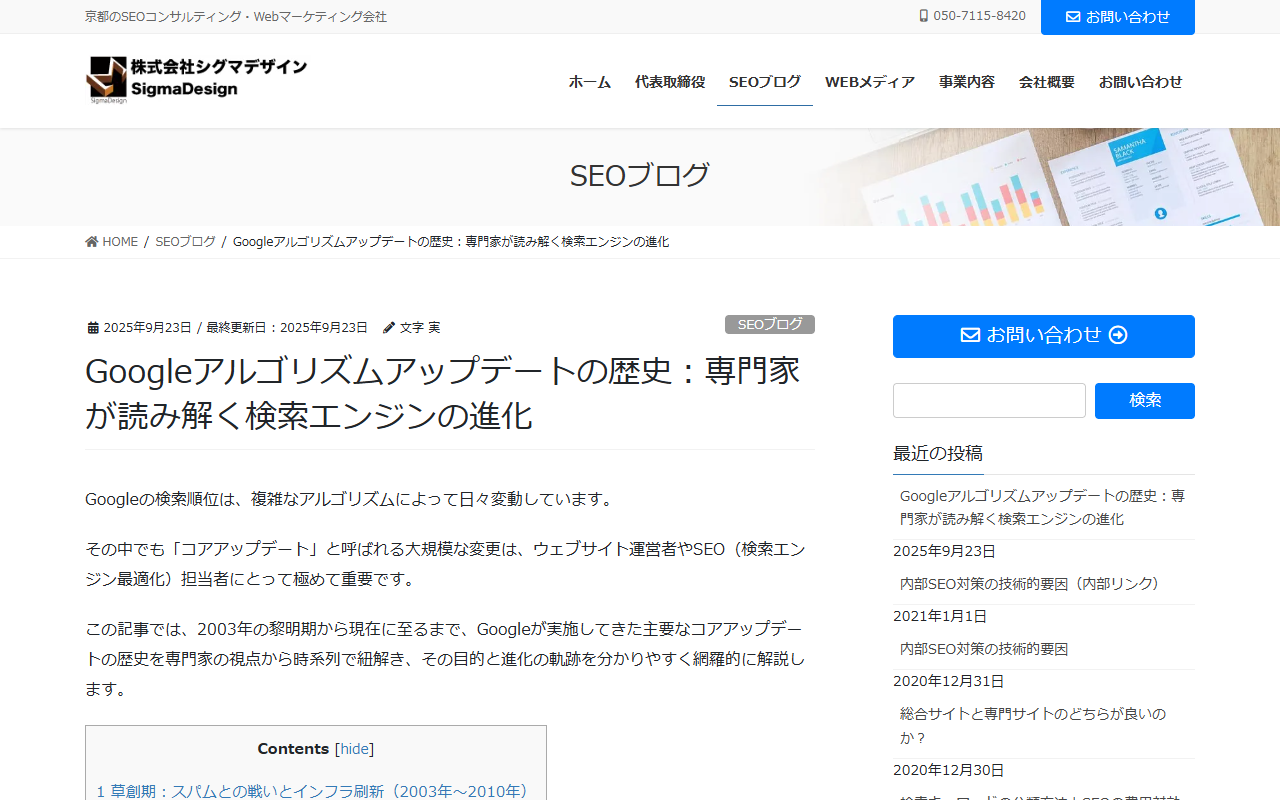Click the SEOブログ category tag on the article
This screenshot has width=1280, height=800.
pos(769,324)
